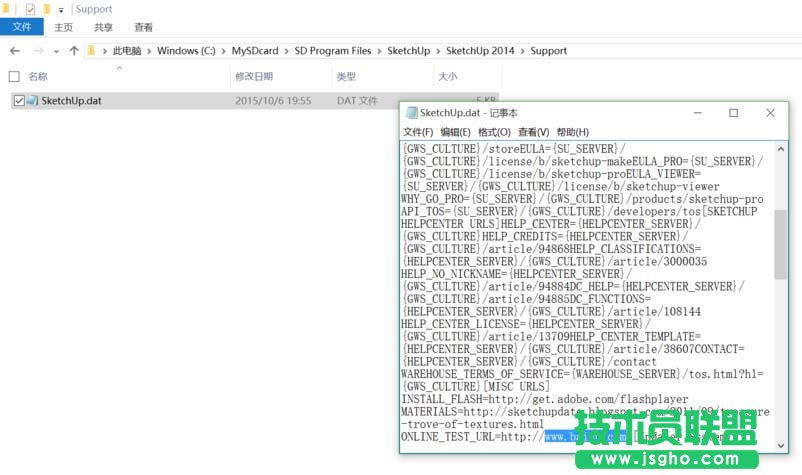Image resolution: width=802 pixels, height=475 pixels.
Task: Close the SketchUp.dat Notepad window
Action: point(770,113)
